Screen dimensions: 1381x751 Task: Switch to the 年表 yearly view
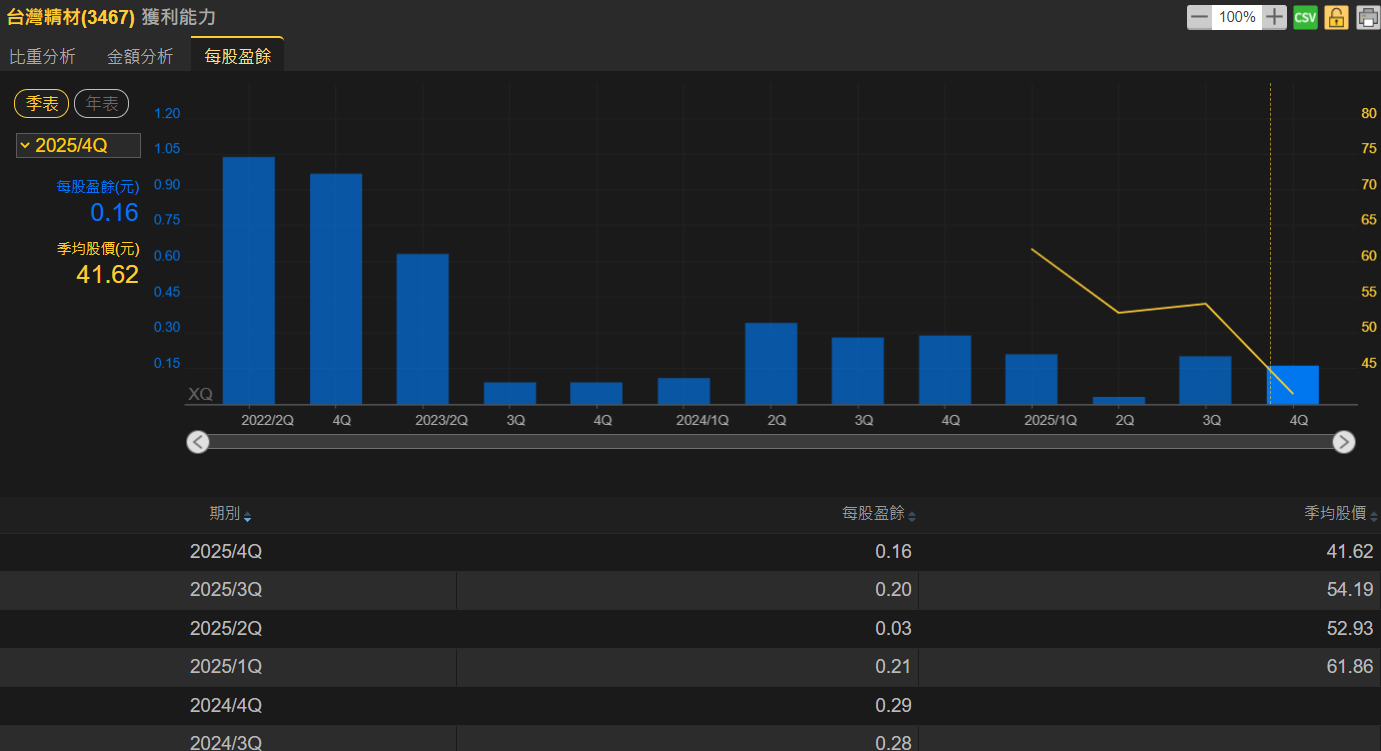pos(101,103)
